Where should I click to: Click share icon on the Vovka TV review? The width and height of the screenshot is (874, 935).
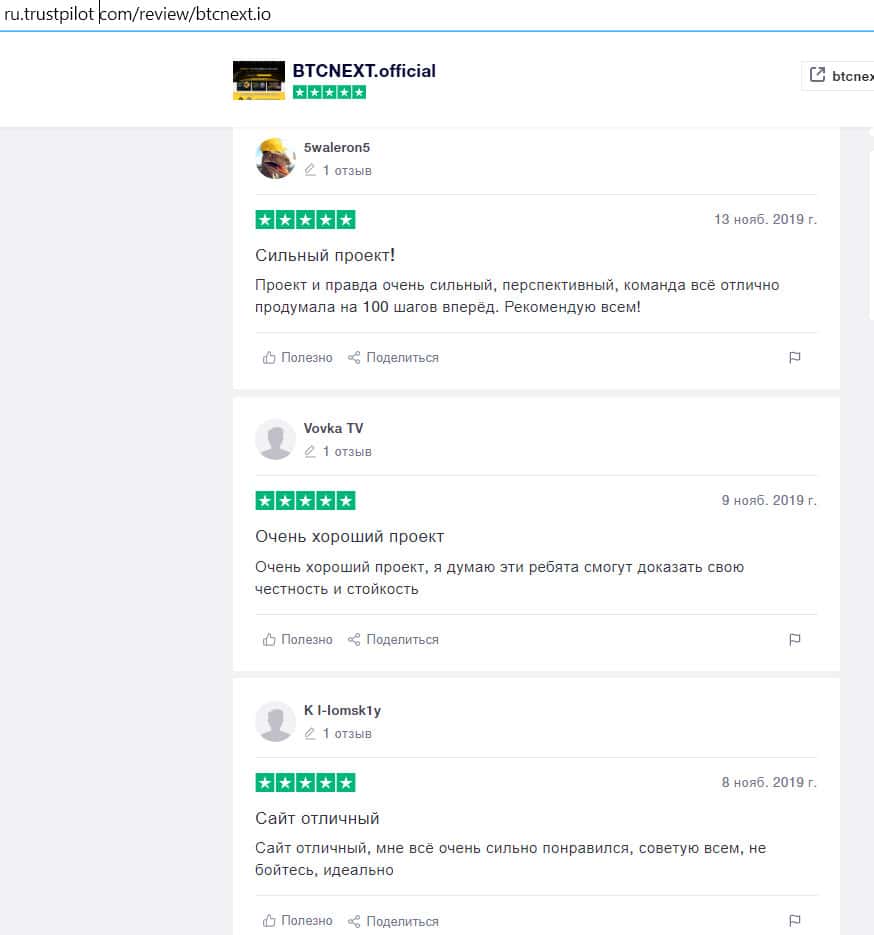tap(354, 640)
